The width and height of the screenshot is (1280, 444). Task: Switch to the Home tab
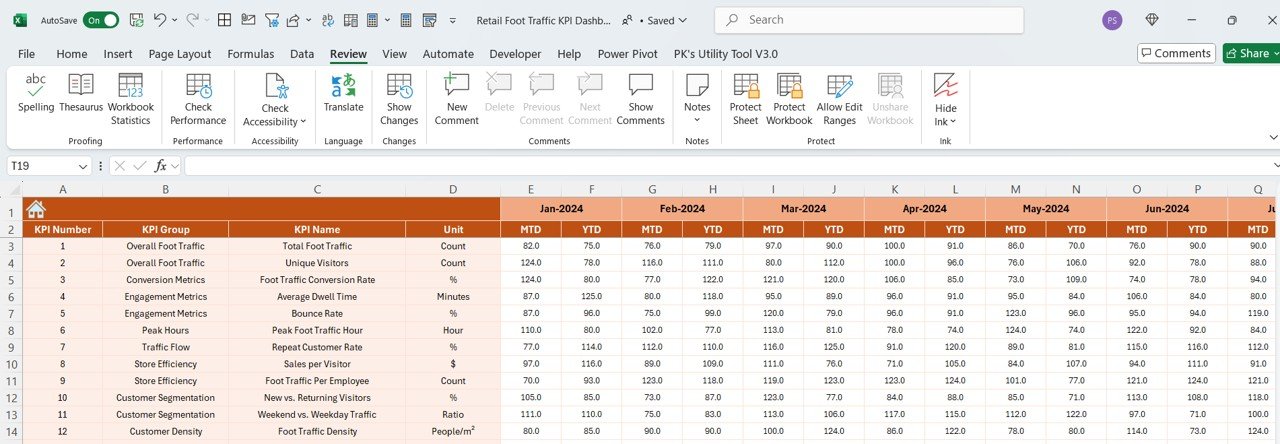pyautogui.click(x=72, y=54)
